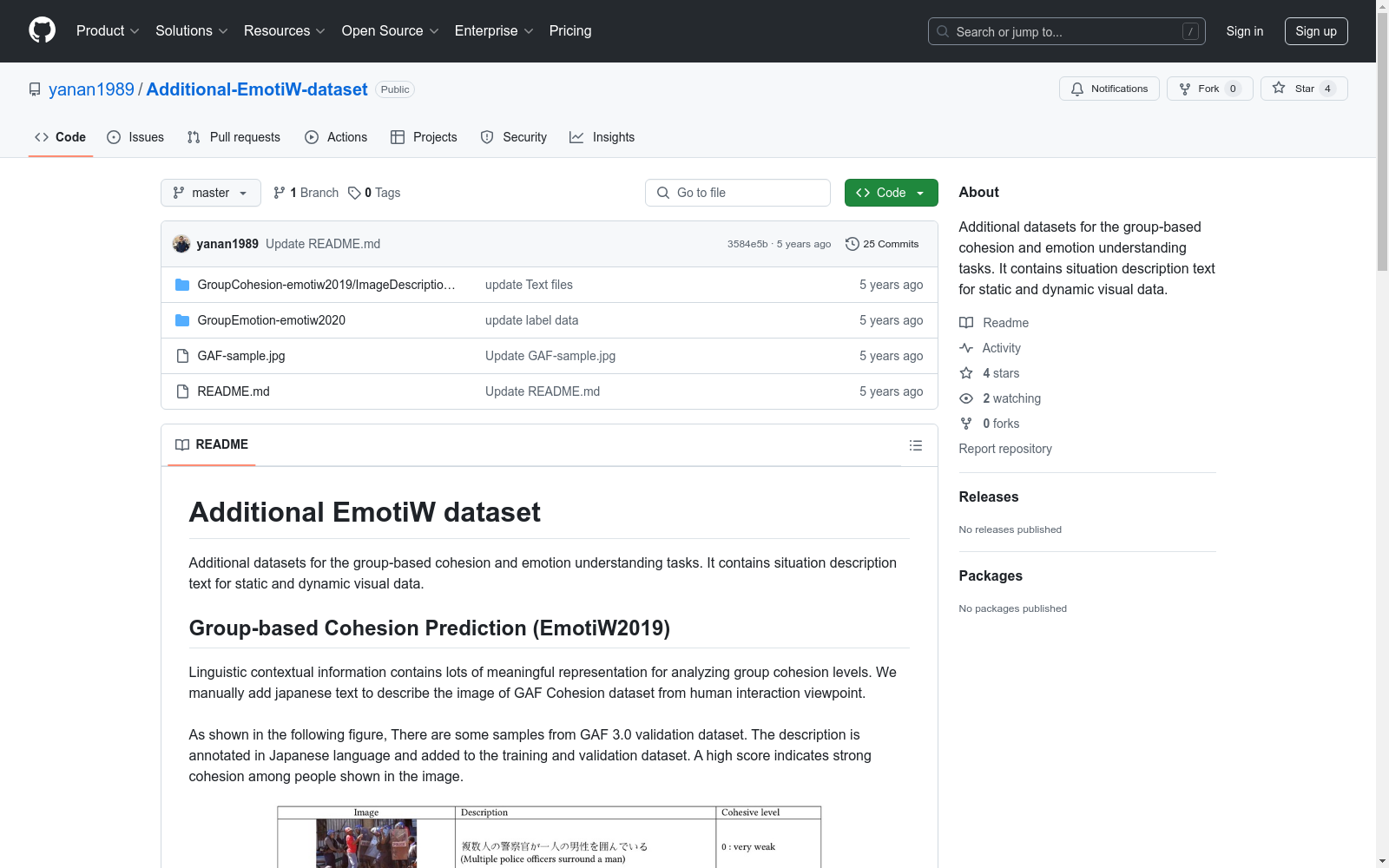Open the Solutions menu in header
Viewport: 1389px width, 868px height.
pyautogui.click(x=191, y=31)
